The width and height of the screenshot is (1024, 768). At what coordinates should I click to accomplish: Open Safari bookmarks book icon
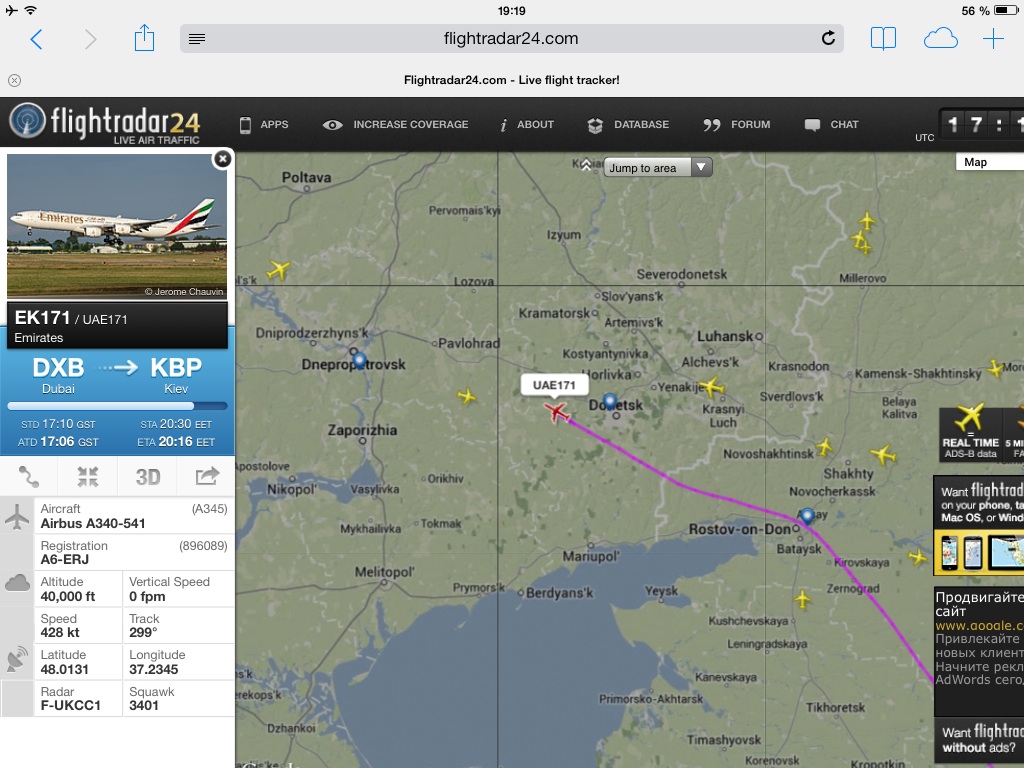[x=883, y=39]
